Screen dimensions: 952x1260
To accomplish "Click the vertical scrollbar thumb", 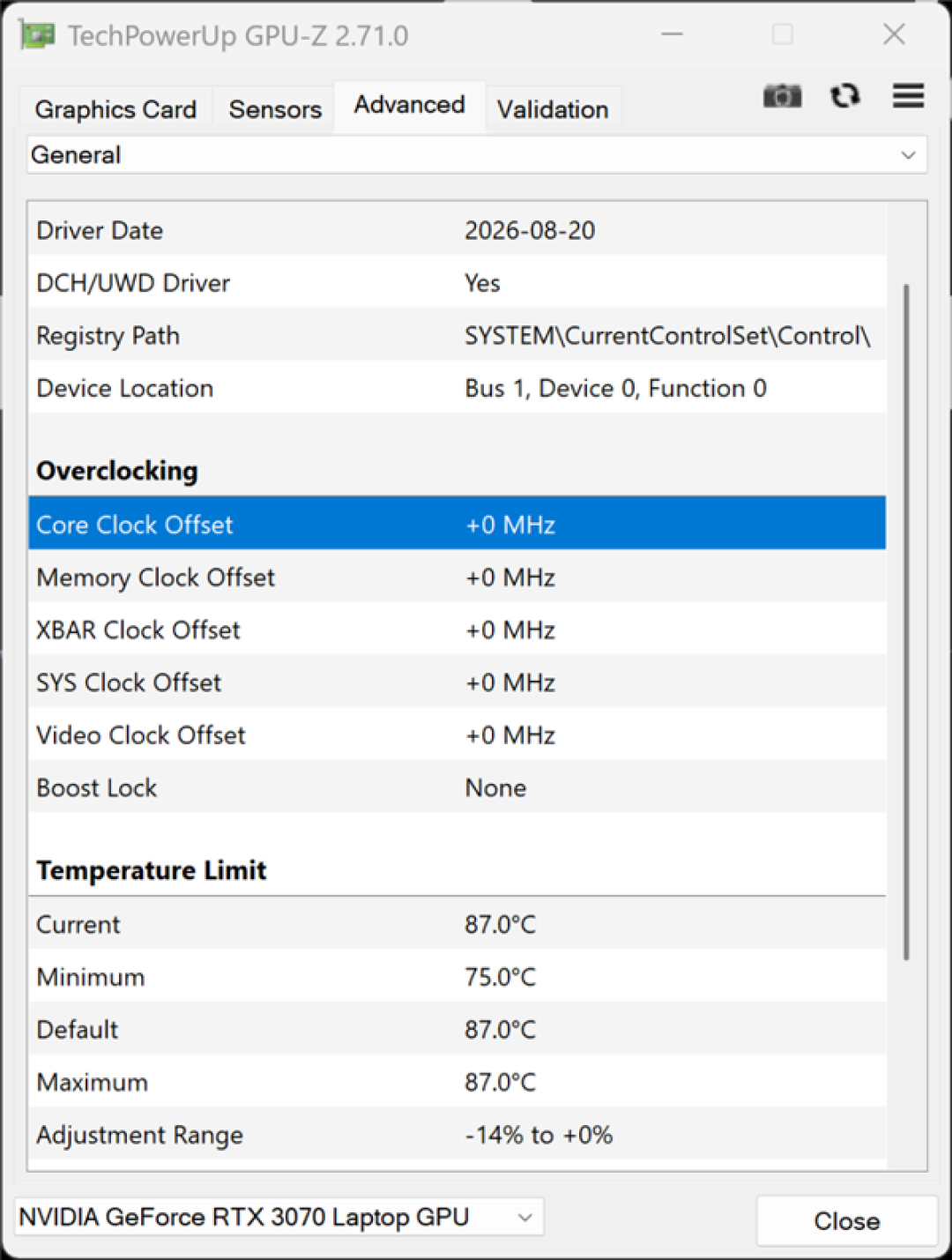I will pos(906,622).
